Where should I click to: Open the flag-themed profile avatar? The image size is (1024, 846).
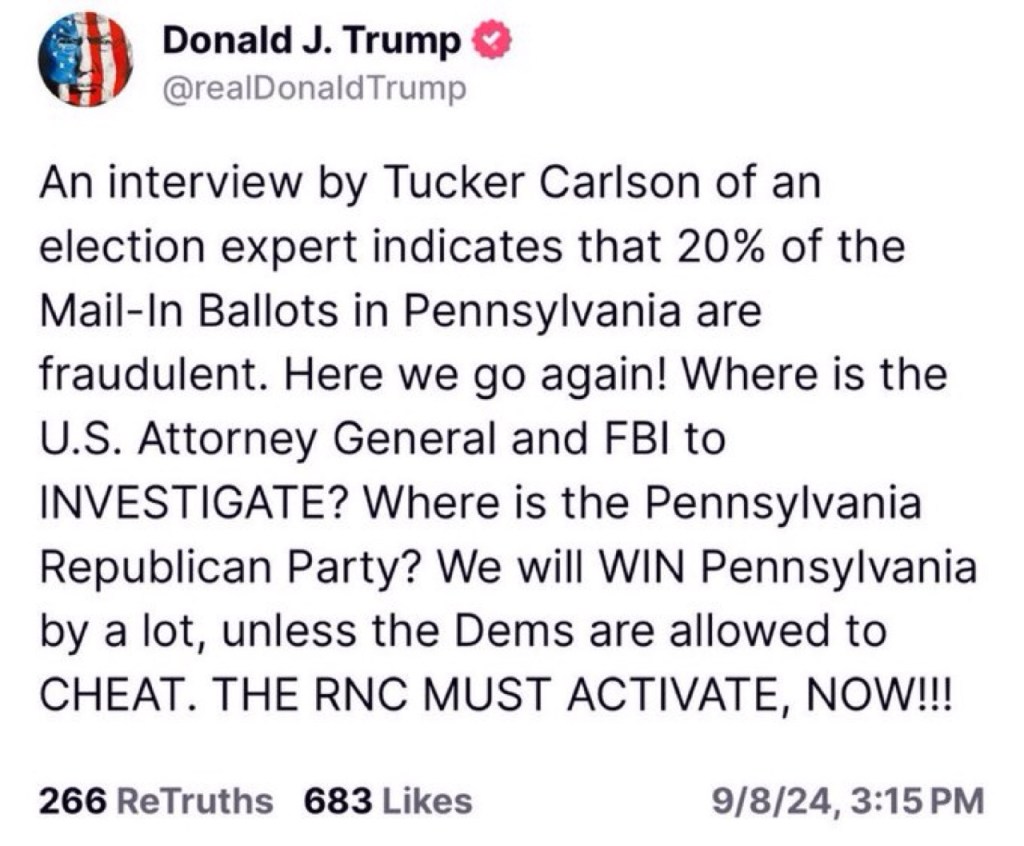click(86, 59)
